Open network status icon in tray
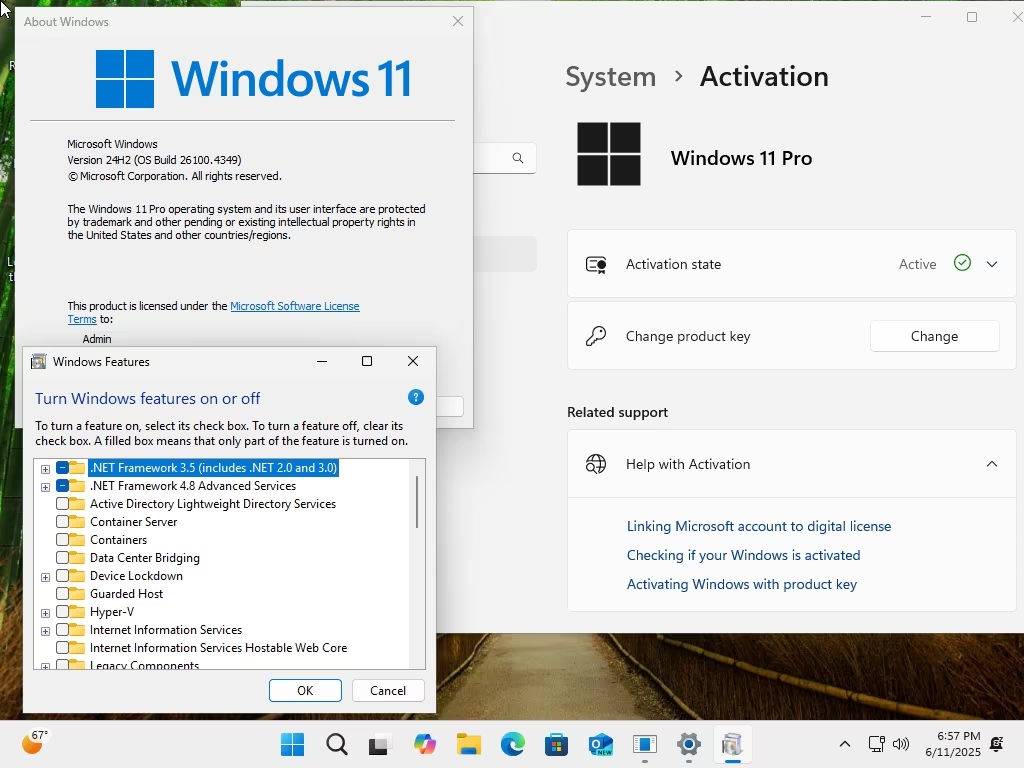 (x=876, y=744)
